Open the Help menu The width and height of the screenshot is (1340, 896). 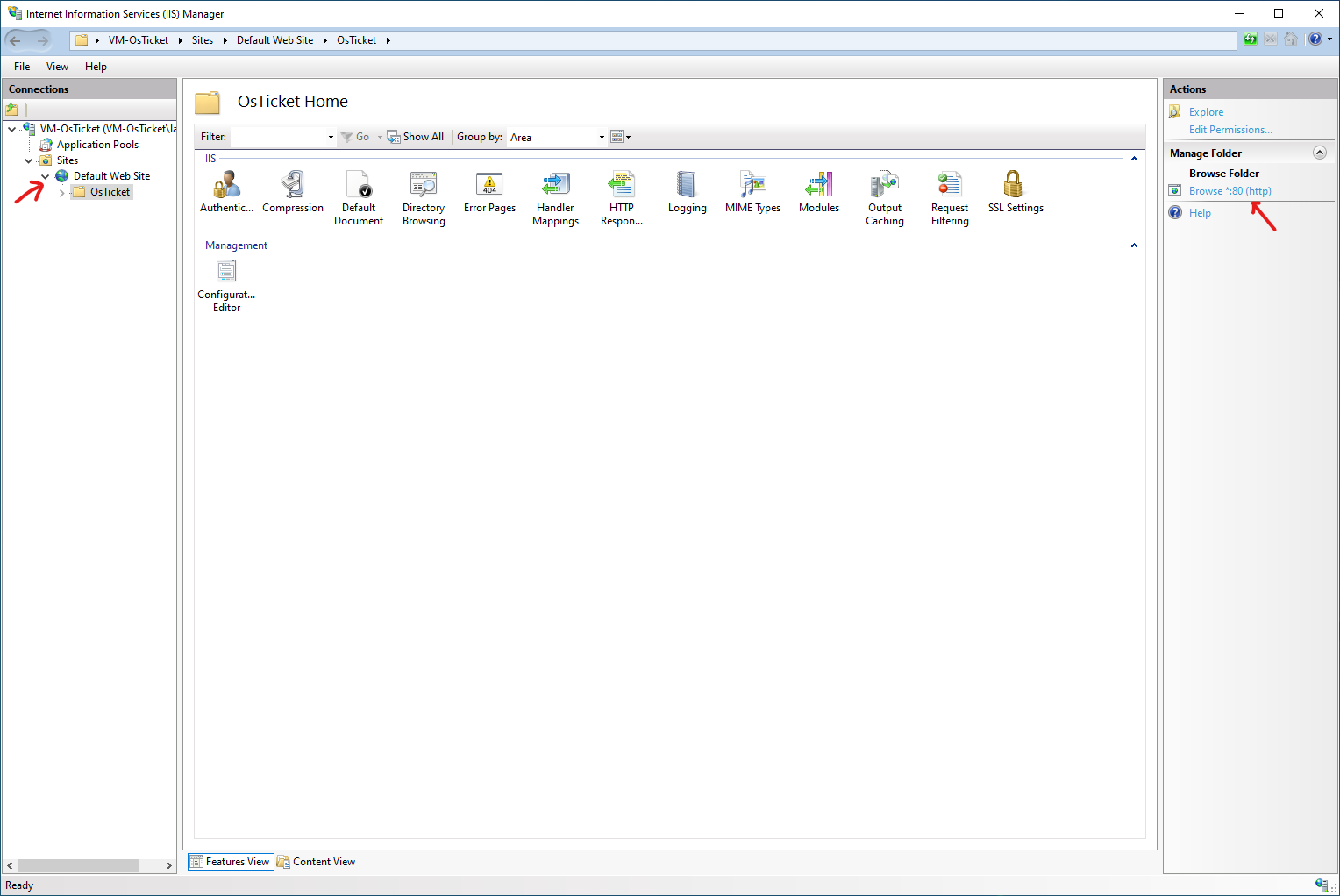click(96, 67)
